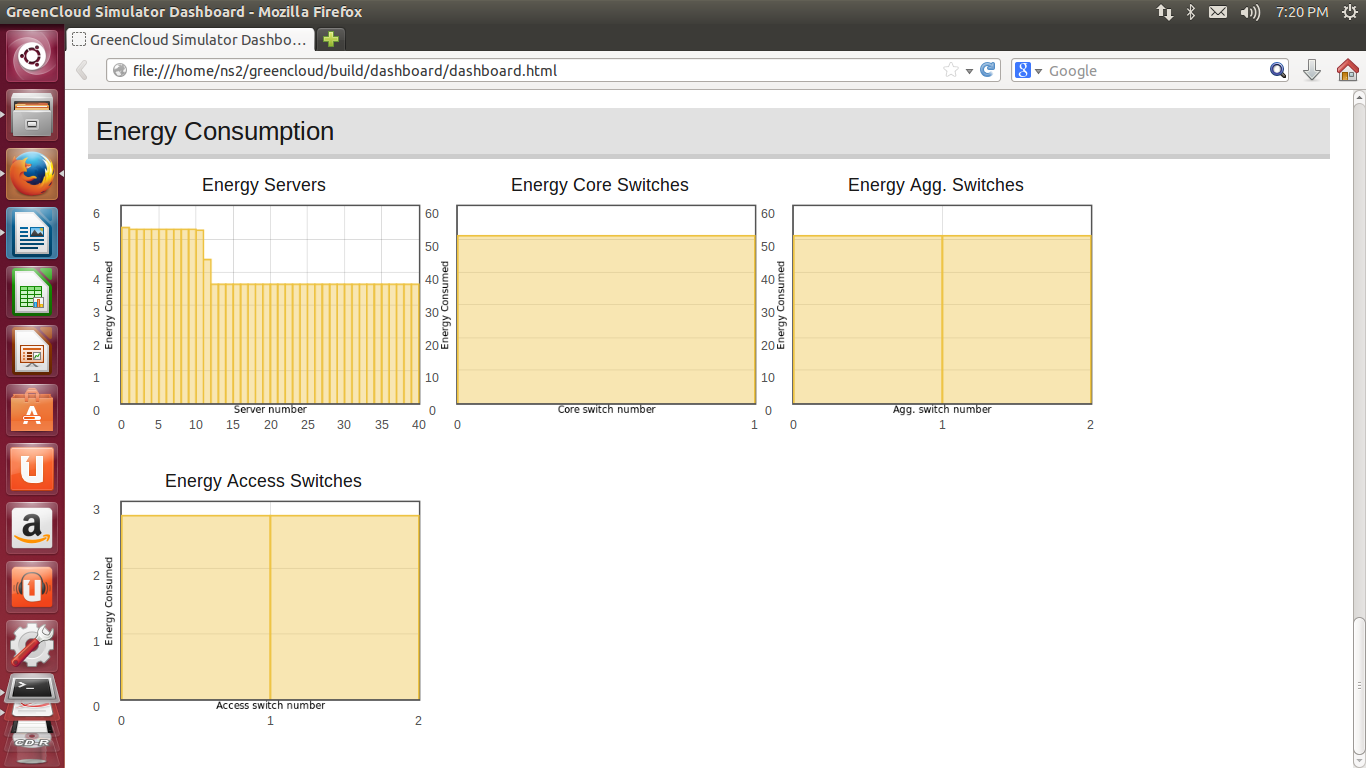The height and width of the screenshot is (768, 1366).
Task: Click the Energy Servers chart title
Action: [x=264, y=185]
